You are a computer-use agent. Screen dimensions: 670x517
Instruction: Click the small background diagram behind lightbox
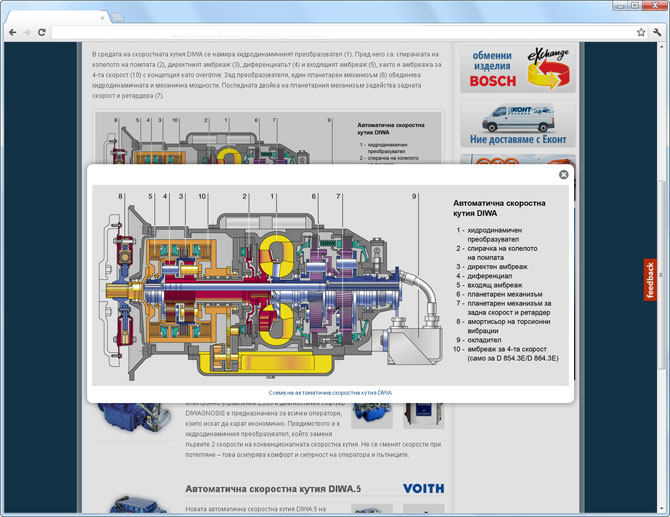tap(268, 138)
